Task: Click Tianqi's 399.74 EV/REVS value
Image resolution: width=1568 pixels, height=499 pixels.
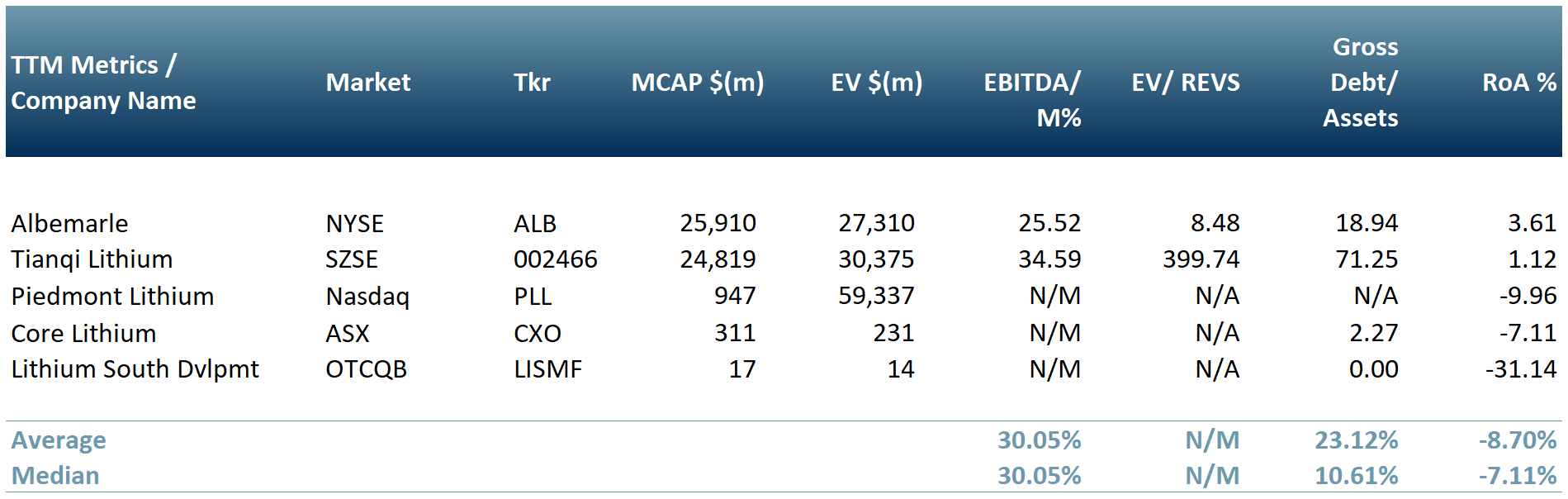Action: coord(1201,259)
